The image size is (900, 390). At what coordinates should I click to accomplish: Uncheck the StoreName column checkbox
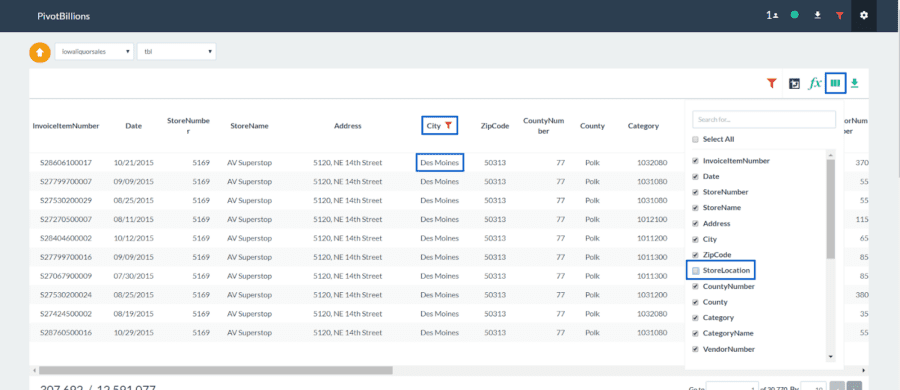[x=696, y=207]
